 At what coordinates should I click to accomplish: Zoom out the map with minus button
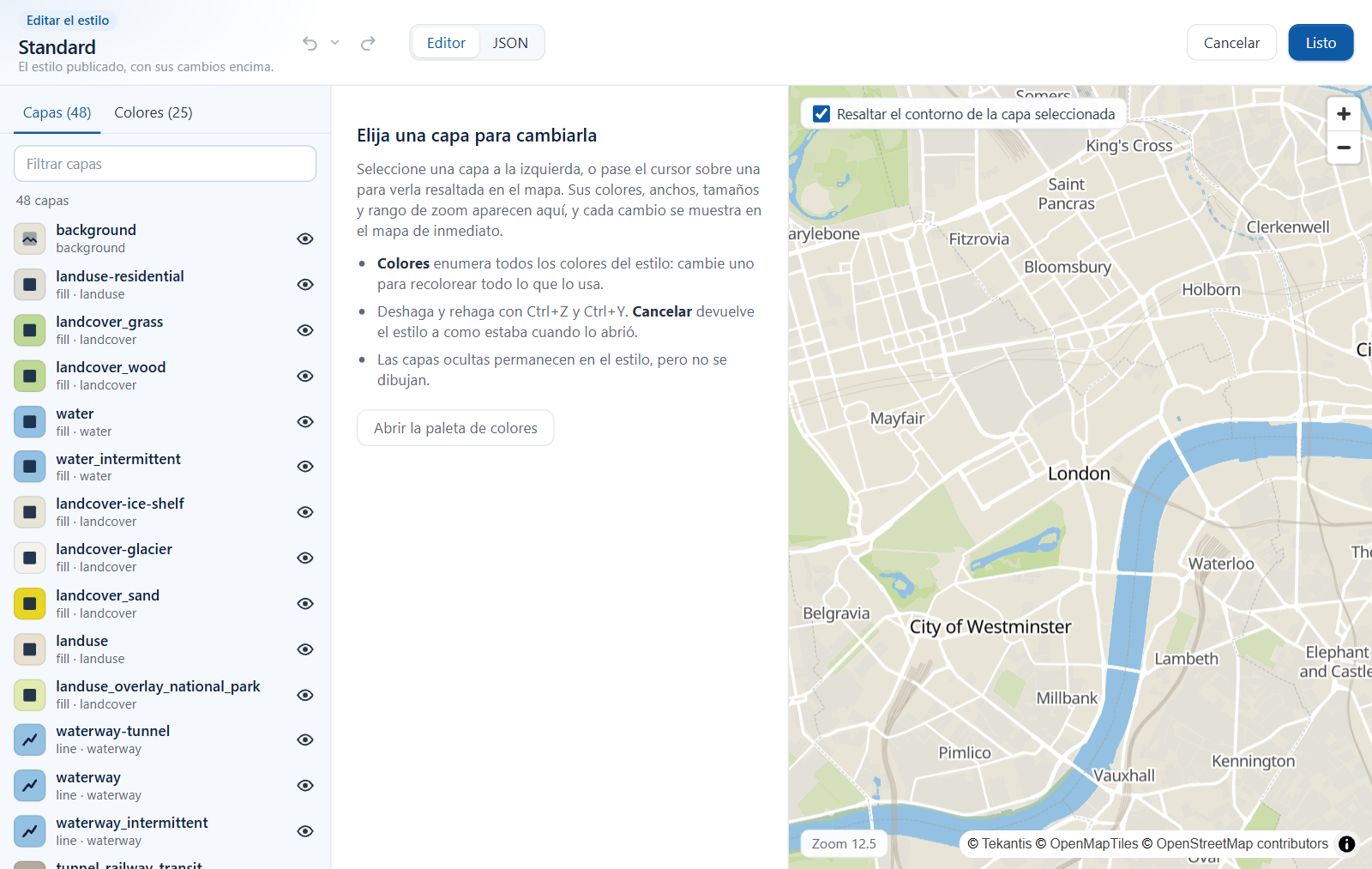tap(1344, 148)
